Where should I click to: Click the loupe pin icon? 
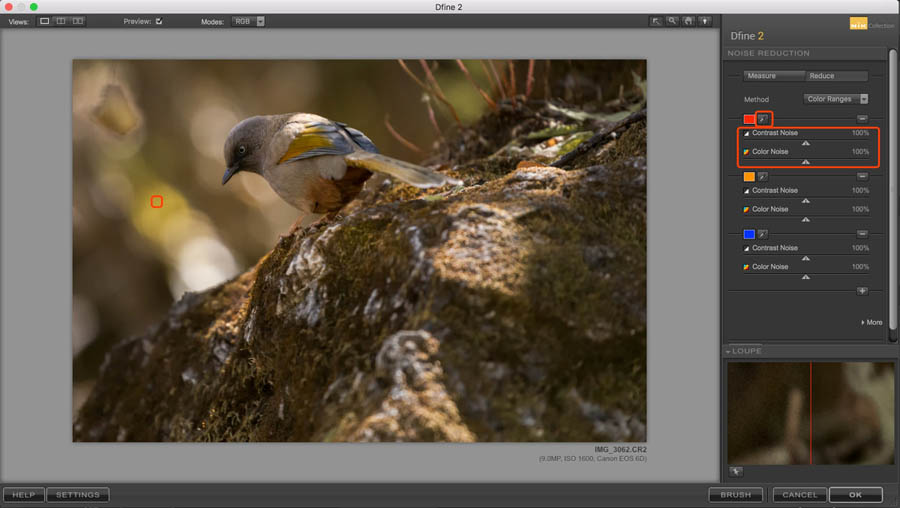click(x=736, y=471)
